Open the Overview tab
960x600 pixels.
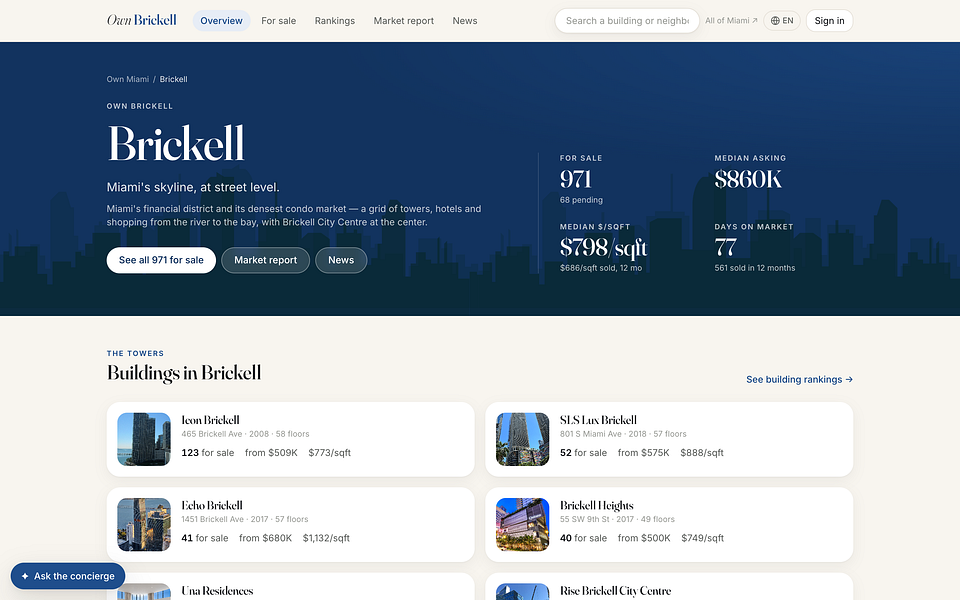coord(221,21)
